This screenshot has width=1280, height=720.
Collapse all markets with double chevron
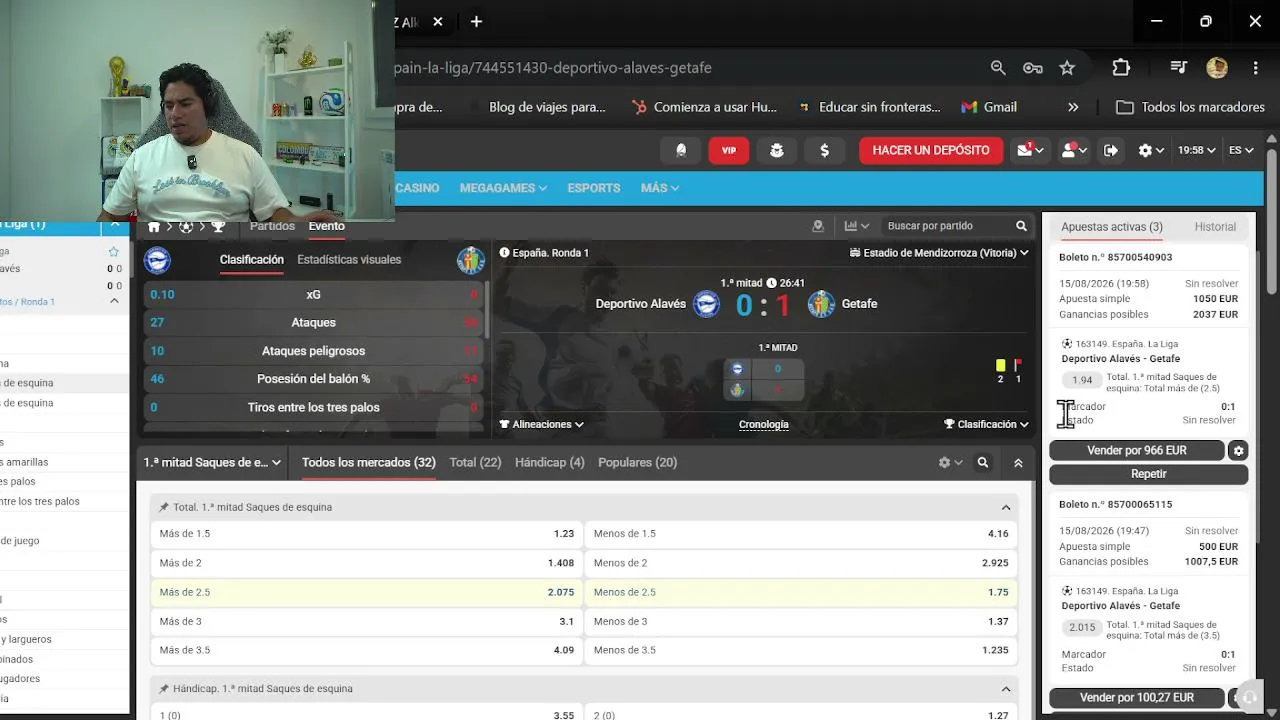(1018, 463)
